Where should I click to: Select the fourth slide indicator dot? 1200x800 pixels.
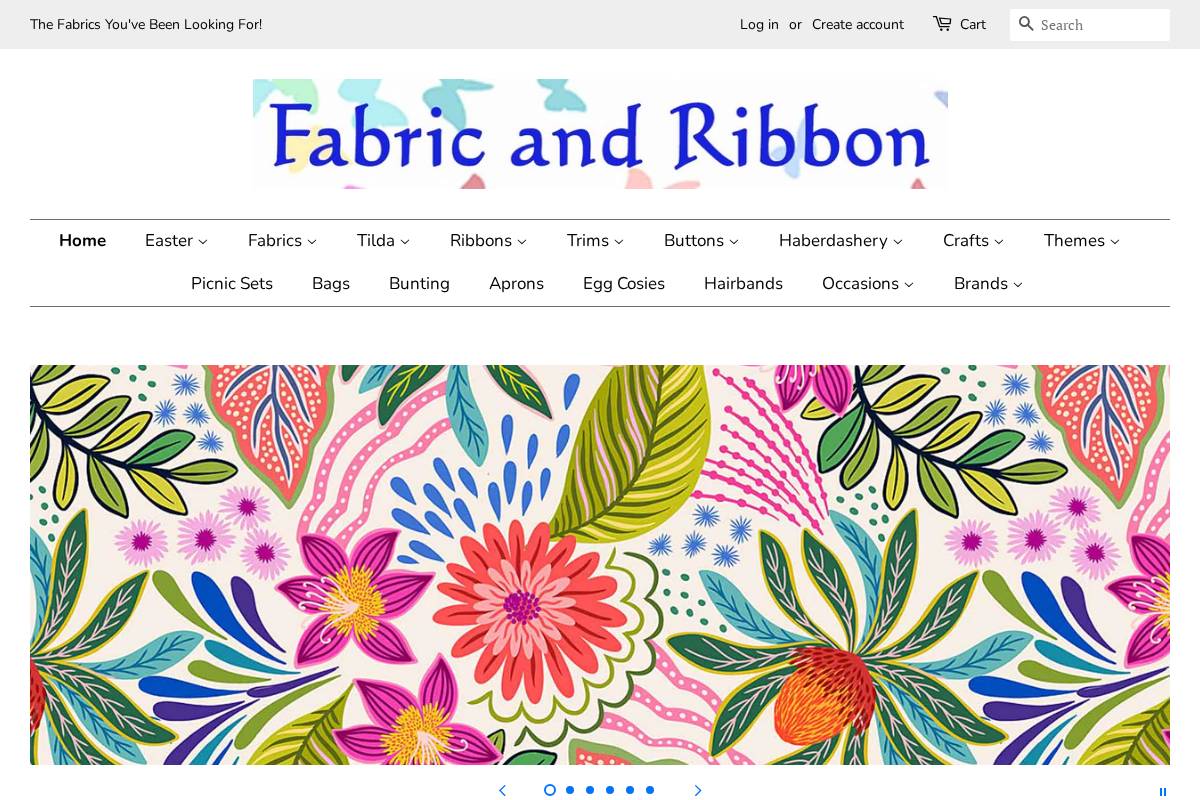[610, 790]
